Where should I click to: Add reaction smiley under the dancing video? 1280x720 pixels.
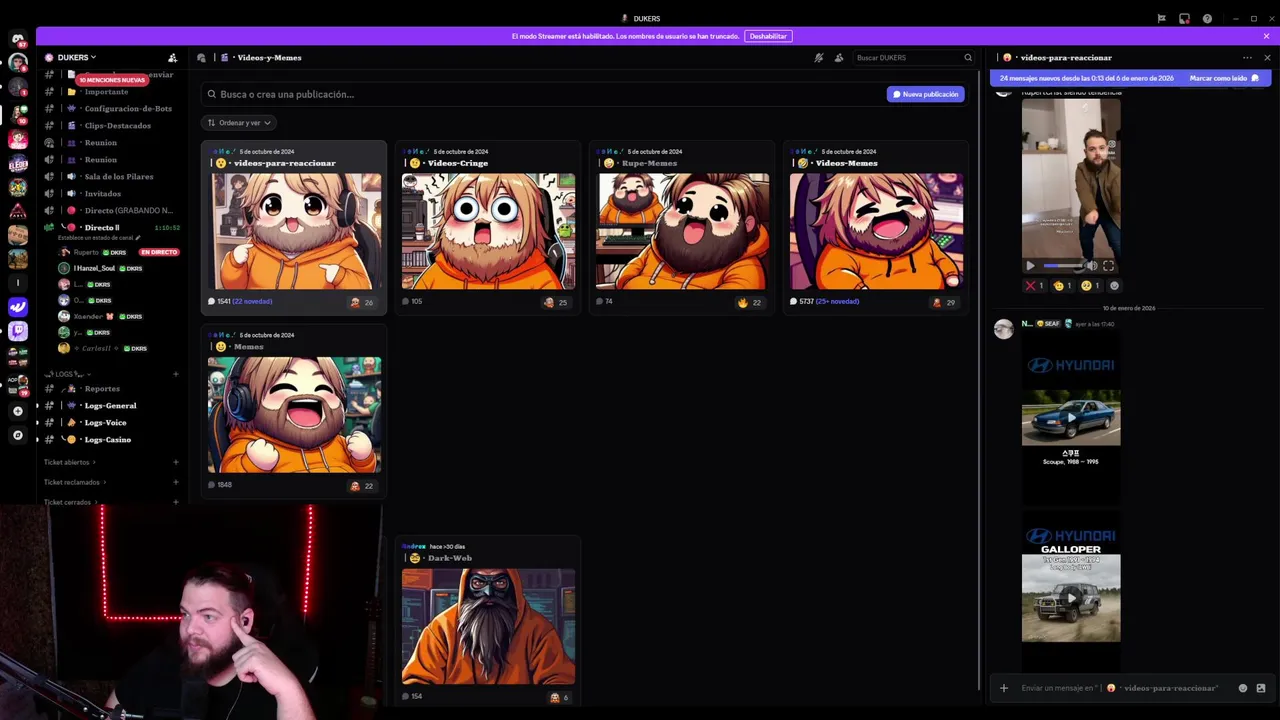coord(1114,286)
